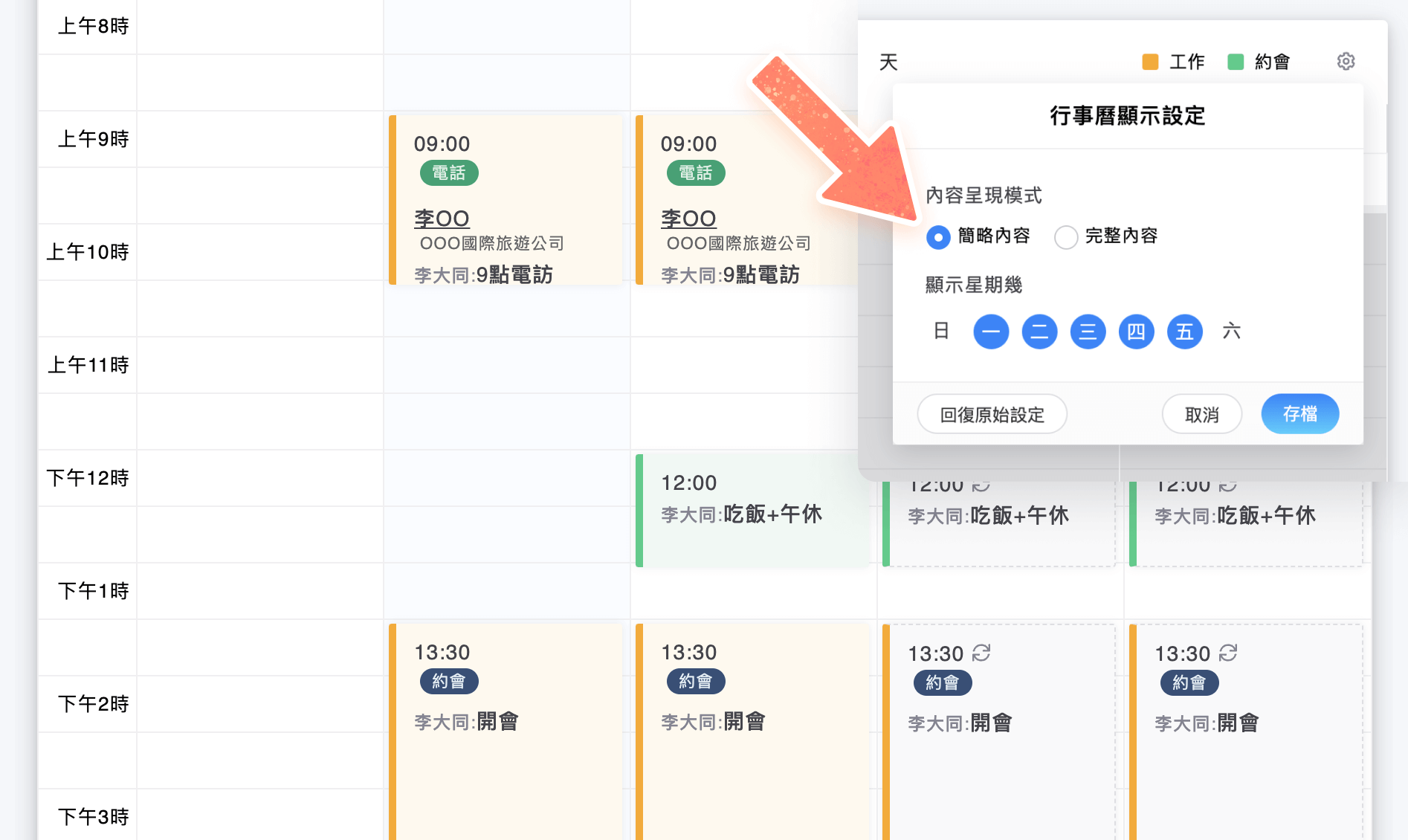Click 上午10時 time label

pyautogui.click(x=88, y=252)
